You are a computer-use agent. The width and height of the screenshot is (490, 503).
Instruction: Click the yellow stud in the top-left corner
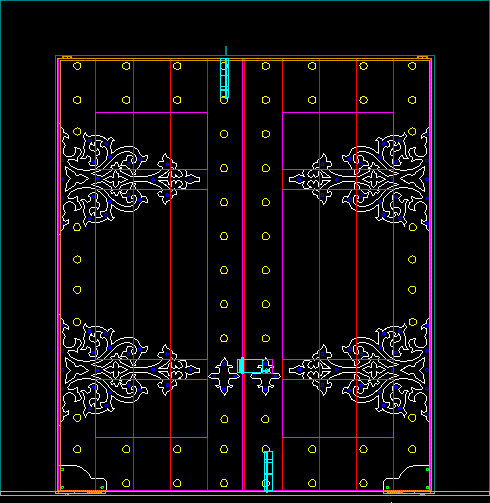pos(77,66)
